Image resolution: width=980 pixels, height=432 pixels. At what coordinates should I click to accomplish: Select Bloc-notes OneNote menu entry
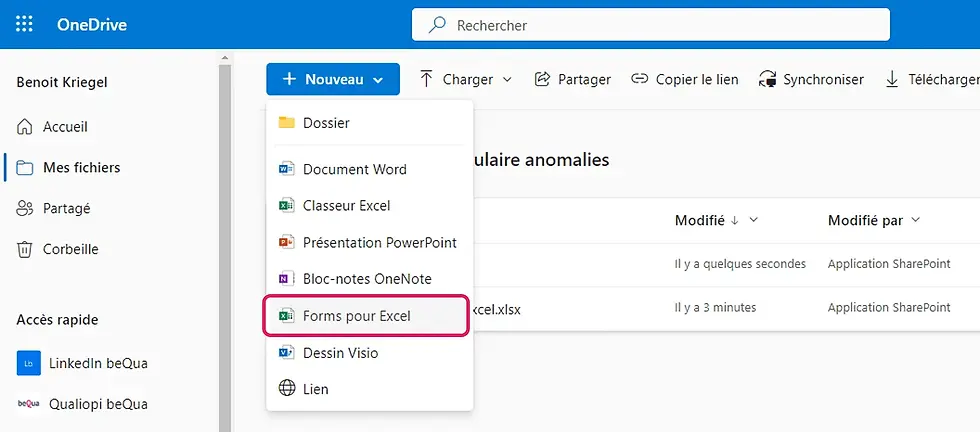(x=369, y=279)
